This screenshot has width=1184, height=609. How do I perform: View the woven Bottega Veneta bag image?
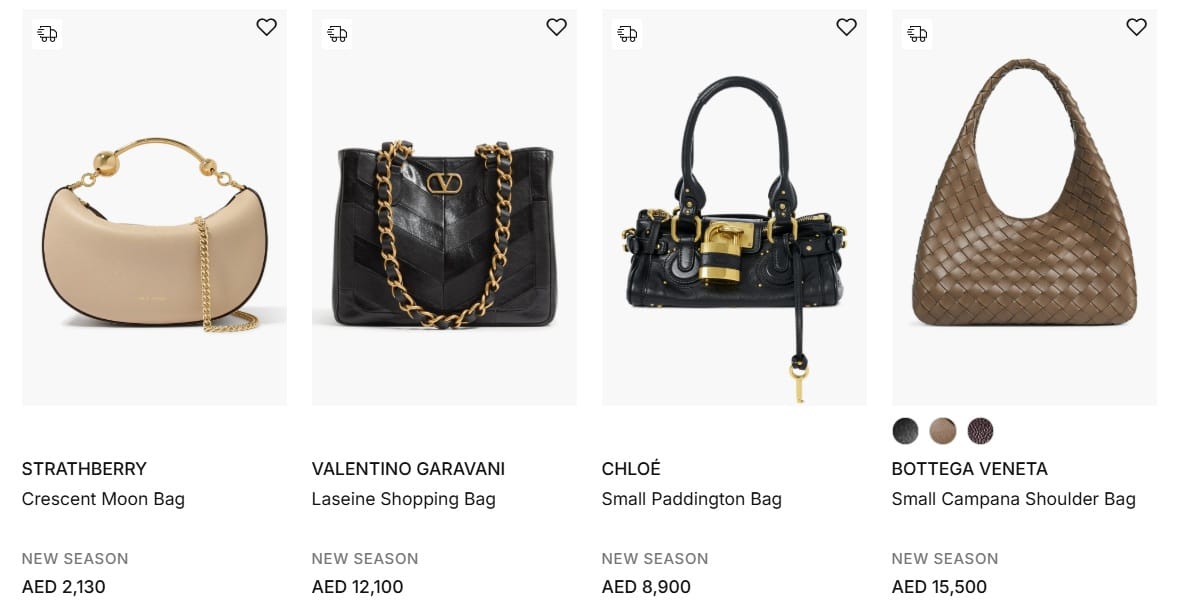(x=1024, y=200)
